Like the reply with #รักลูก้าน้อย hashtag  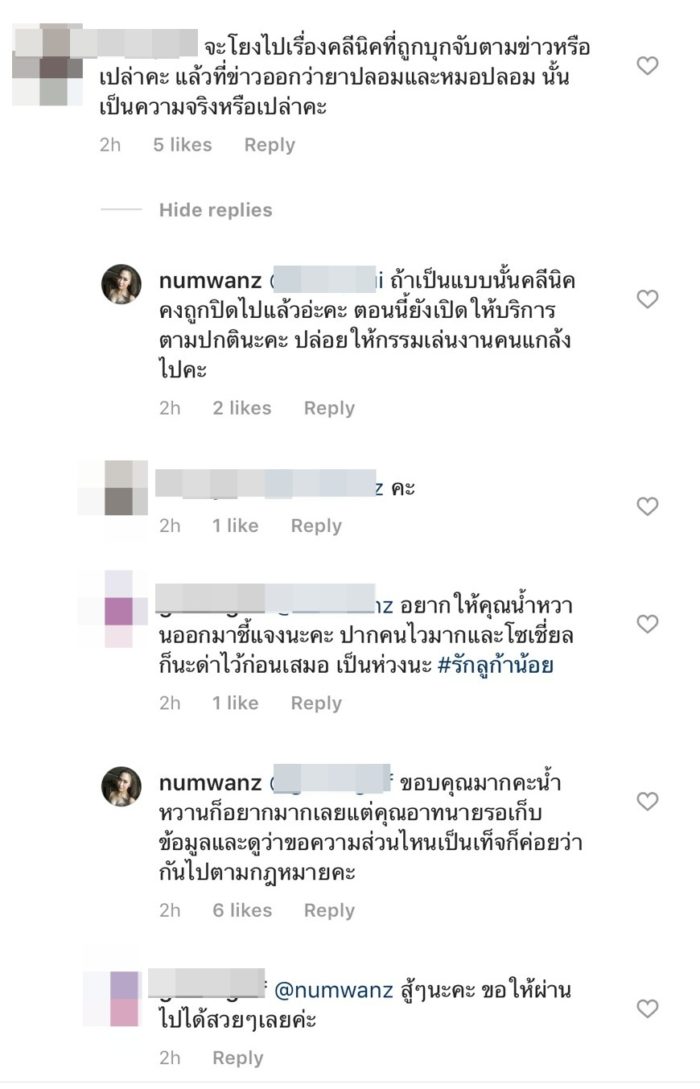point(647,624)
